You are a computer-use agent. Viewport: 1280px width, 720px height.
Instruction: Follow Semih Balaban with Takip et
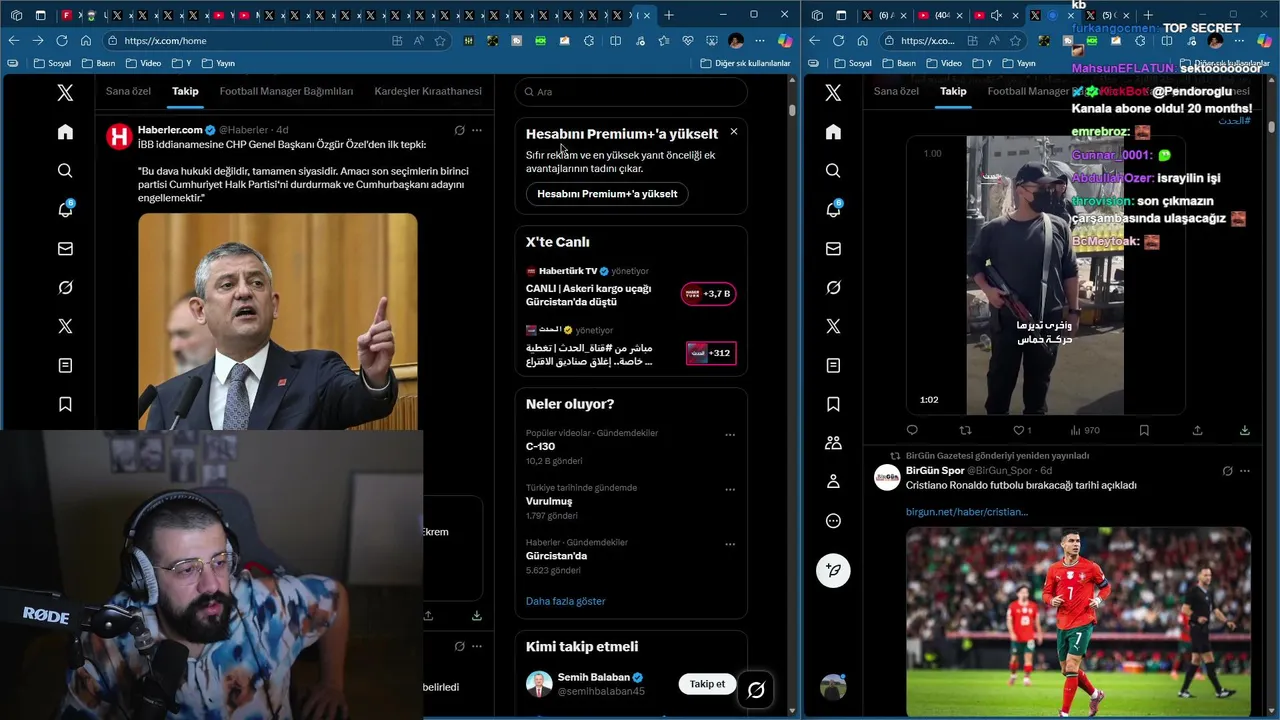click(x=707, y=684)
